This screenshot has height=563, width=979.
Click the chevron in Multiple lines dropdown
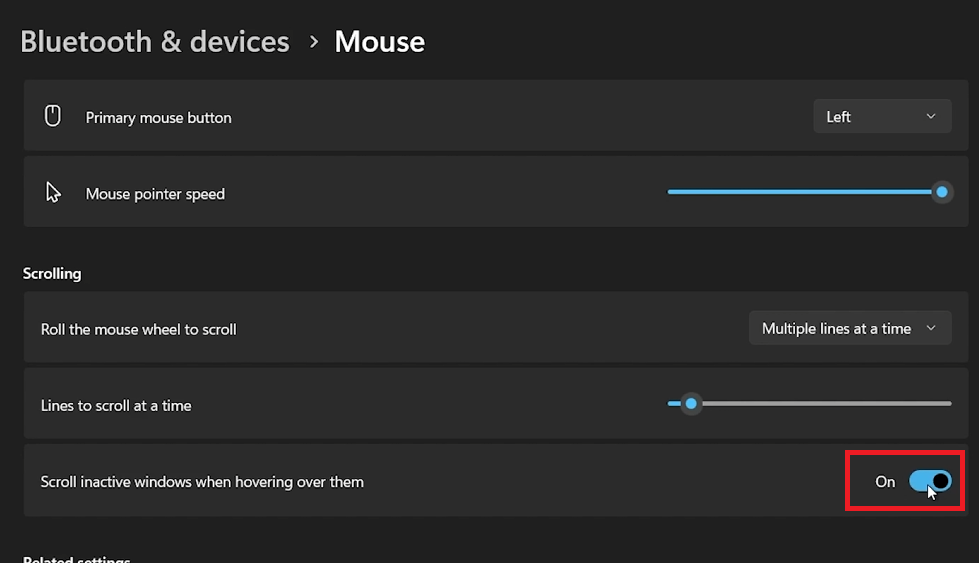pyautogui.click(x=931, y=328)
